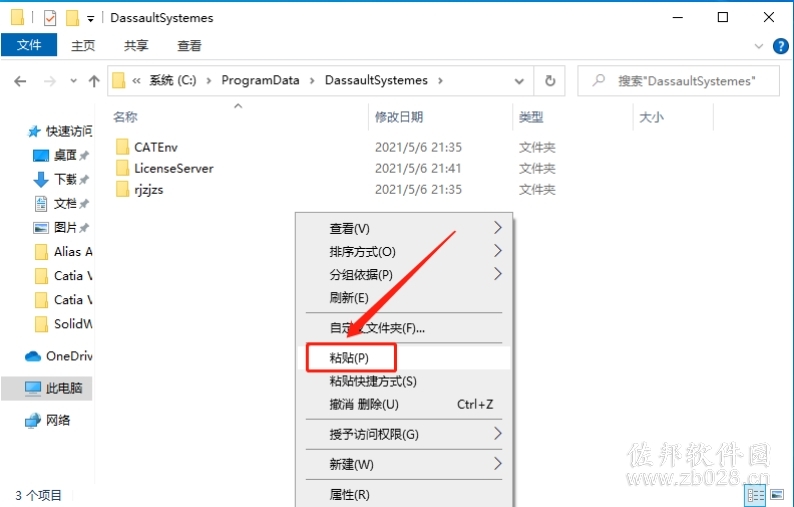The height and width of the screenshot is (507, 794).
Task: Select the LicenseServer folder
Action: click(x=174, y=168)
